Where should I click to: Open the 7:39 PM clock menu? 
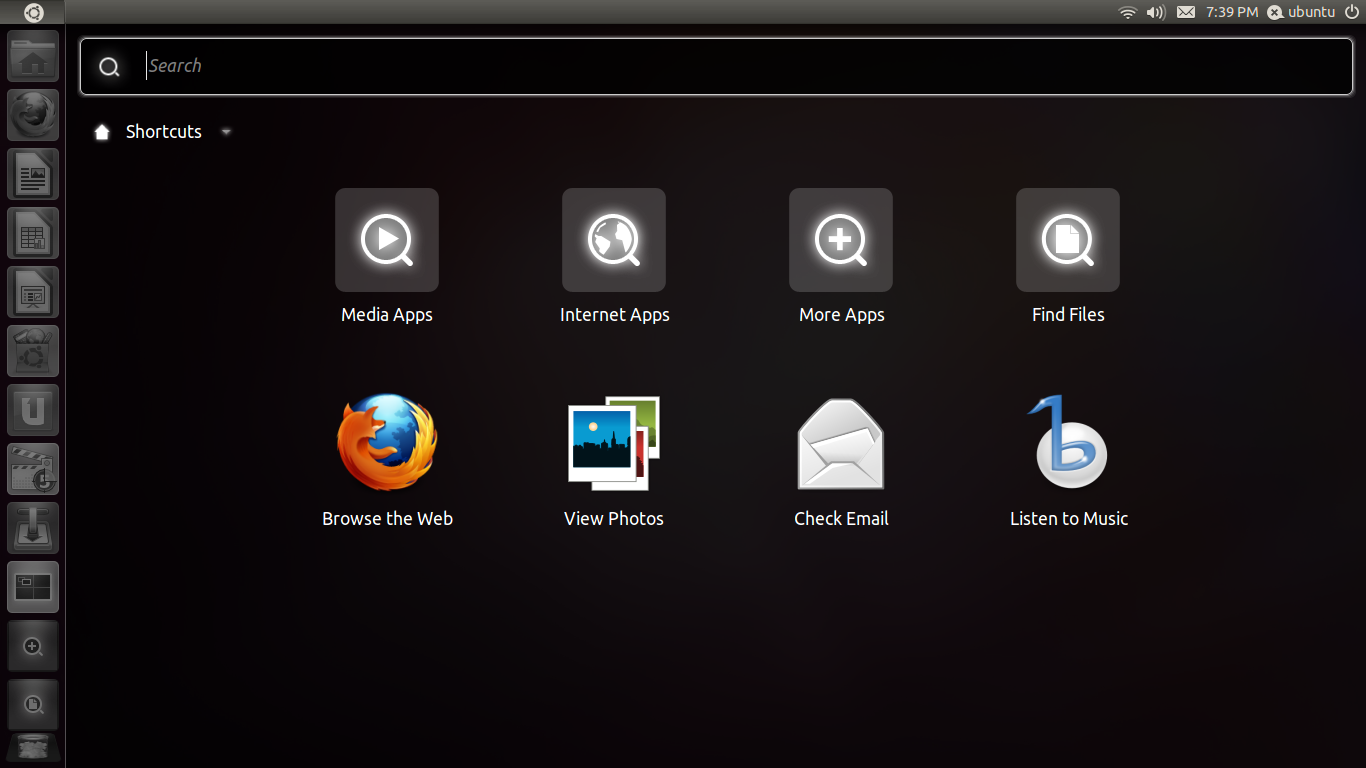click(x=1232, y=12)
